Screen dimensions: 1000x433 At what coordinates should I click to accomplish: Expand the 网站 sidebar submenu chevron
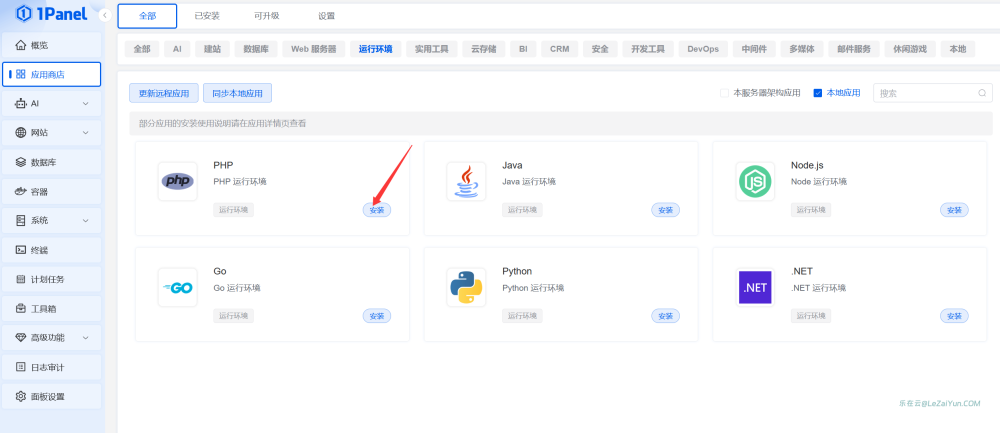pyautogui.click(x=86, y=133)
